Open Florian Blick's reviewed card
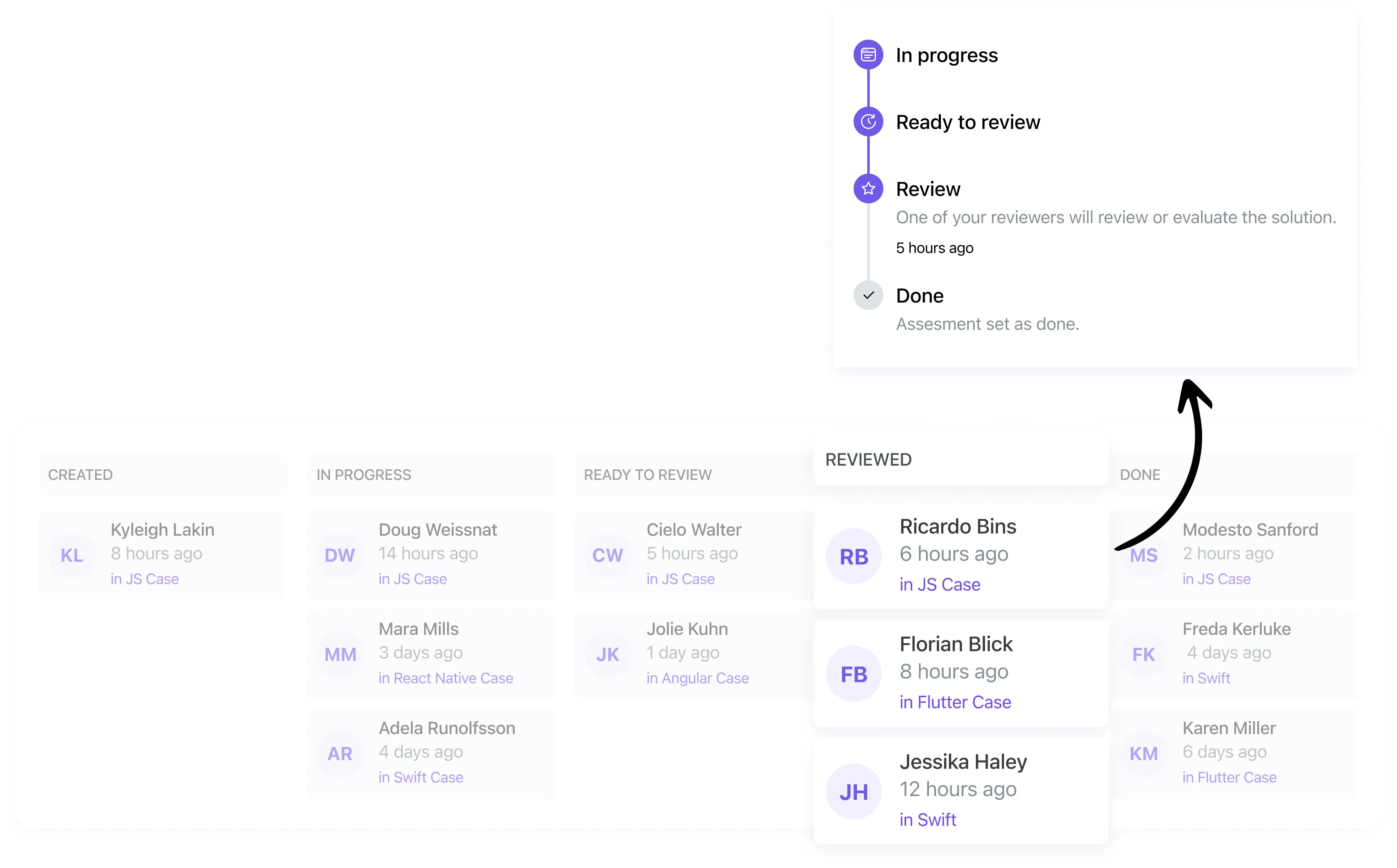 tap(961, 673)
